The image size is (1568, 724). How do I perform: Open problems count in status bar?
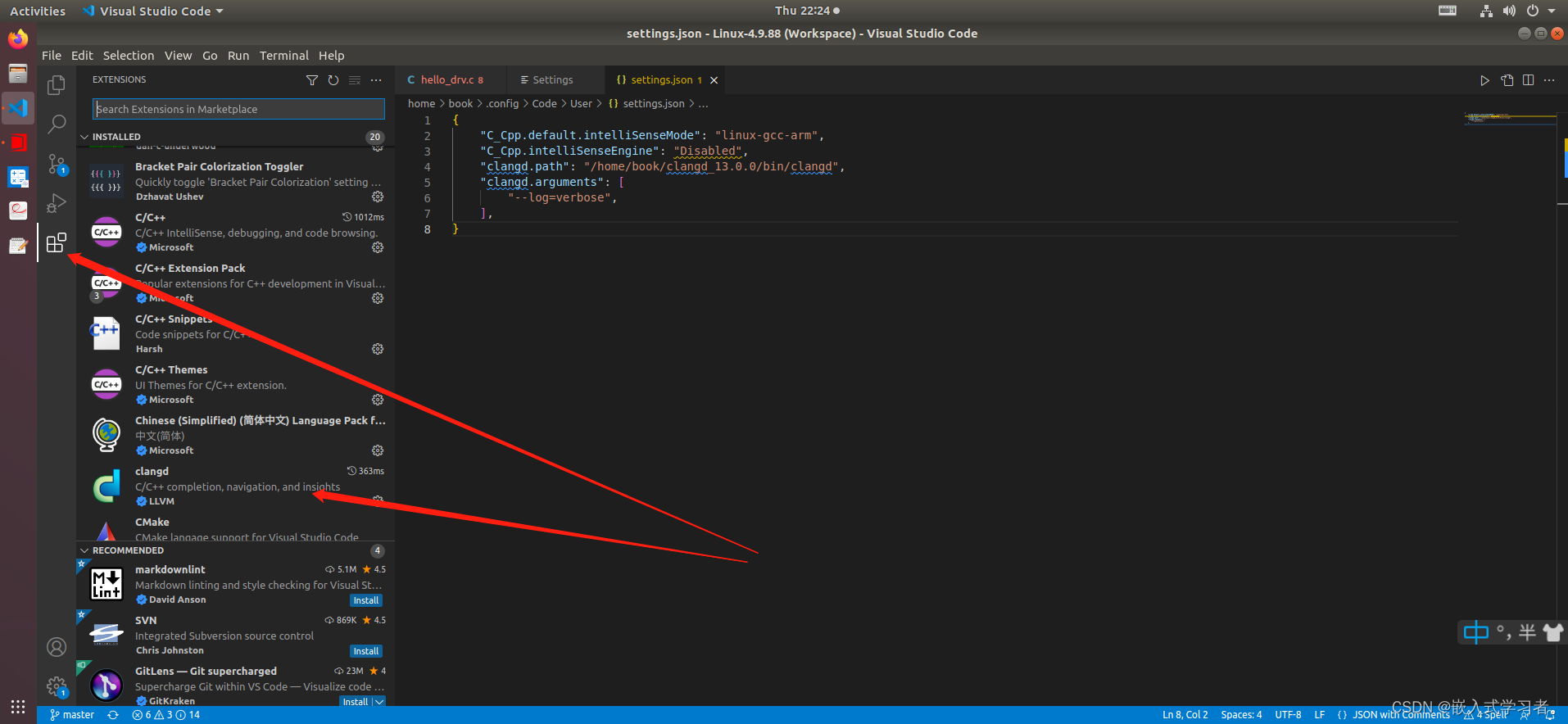point(166,715)
